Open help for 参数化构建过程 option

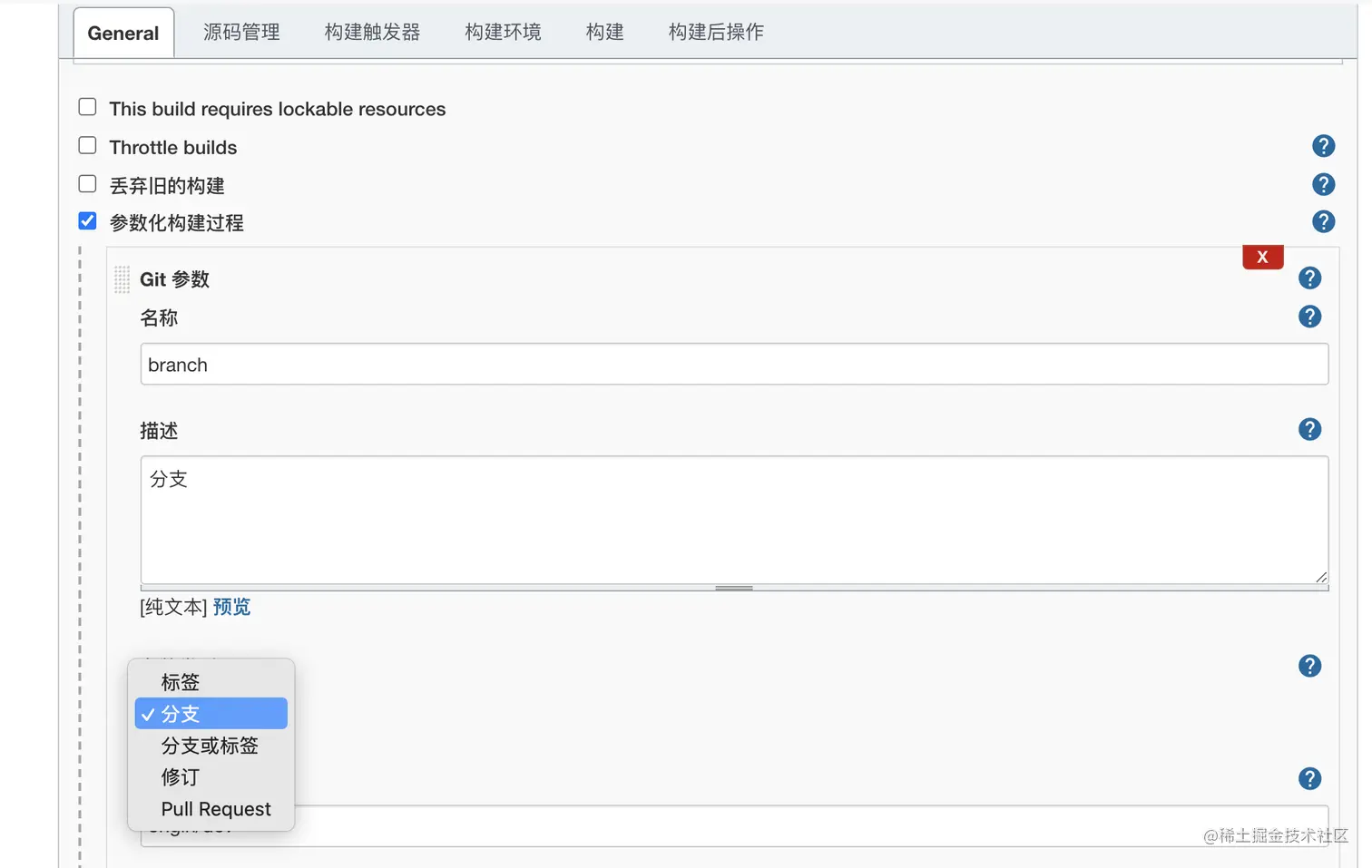pos(1323,221)
